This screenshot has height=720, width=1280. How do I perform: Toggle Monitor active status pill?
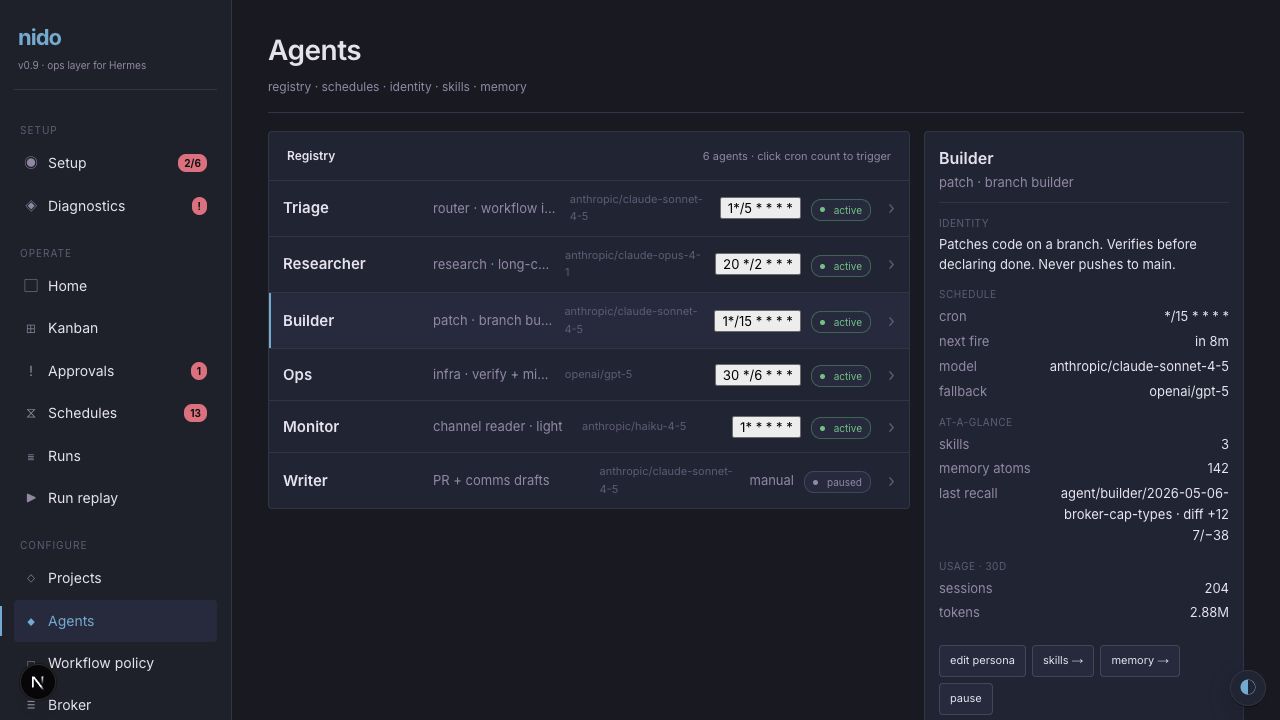(841, 428)
